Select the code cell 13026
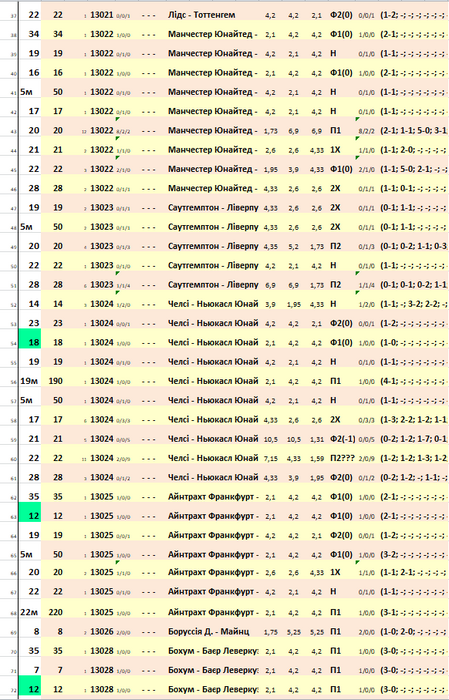 click(102, 631)
